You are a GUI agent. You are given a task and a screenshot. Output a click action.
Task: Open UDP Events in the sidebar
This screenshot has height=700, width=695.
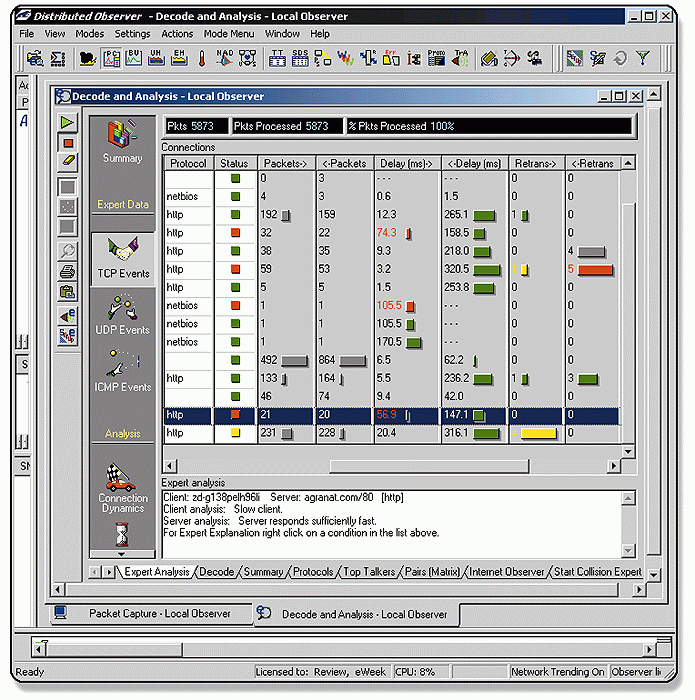pyautogui.click(x=123, y=314)
